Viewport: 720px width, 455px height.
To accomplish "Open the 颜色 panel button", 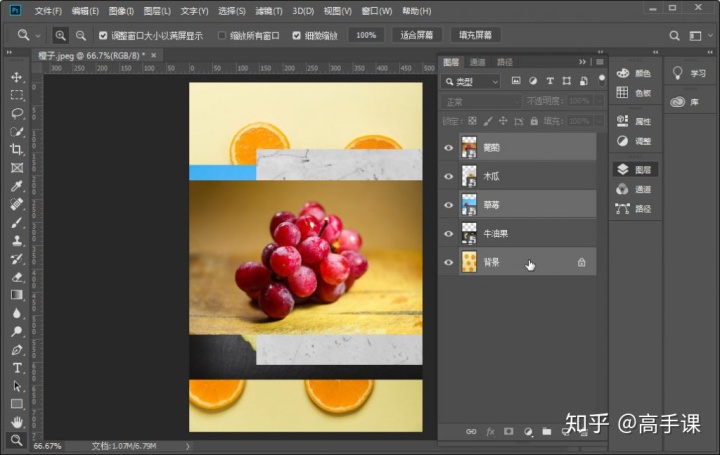I will [x=636, y=73].
